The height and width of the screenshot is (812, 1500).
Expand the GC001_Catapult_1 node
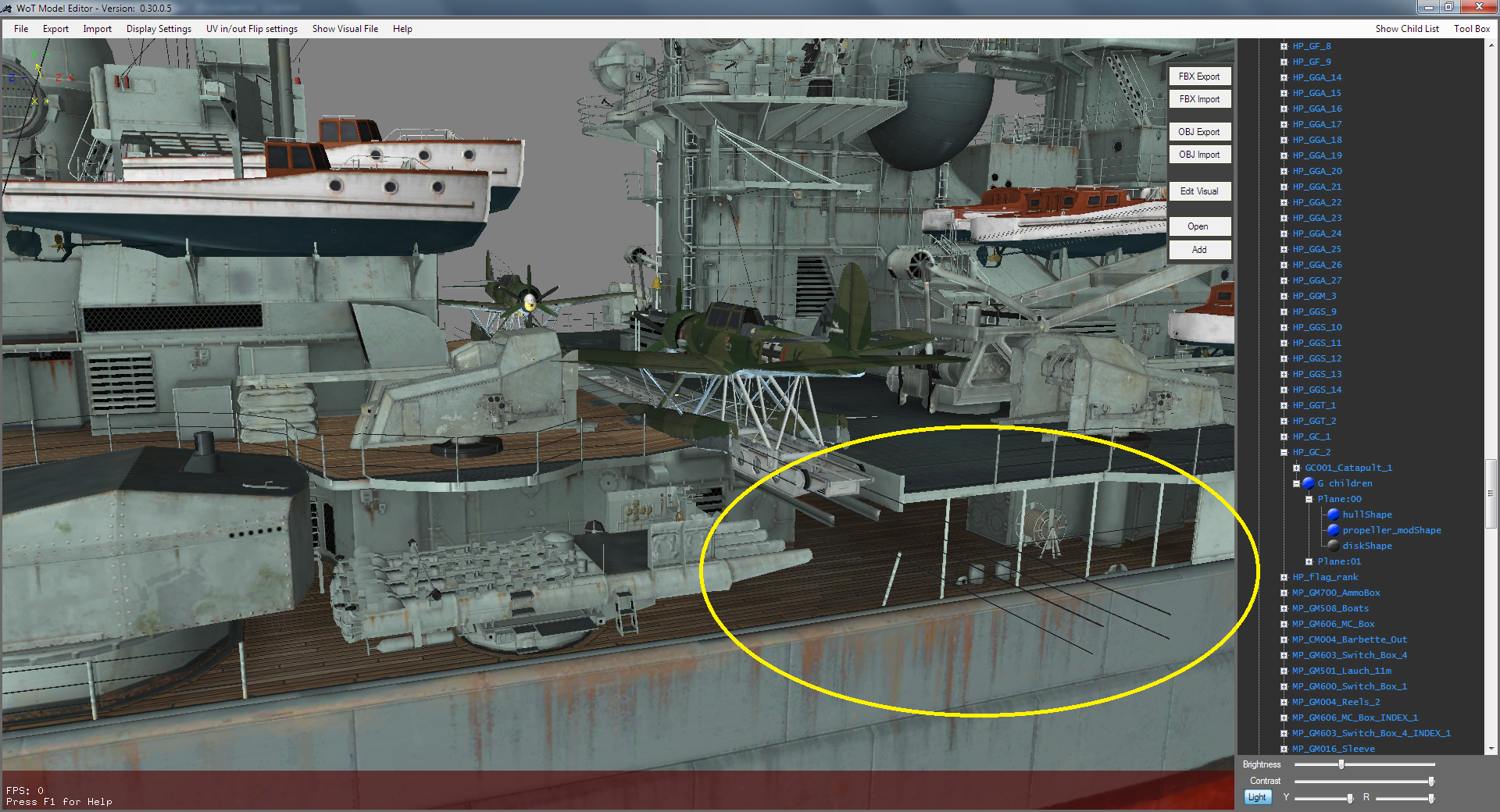pyautogui.click(x=1296, y=468)
